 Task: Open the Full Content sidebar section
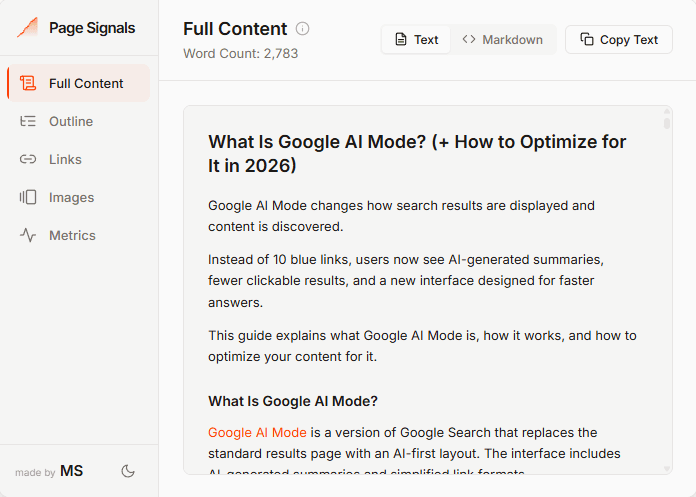pyautogui.click(x=79, y=83)
